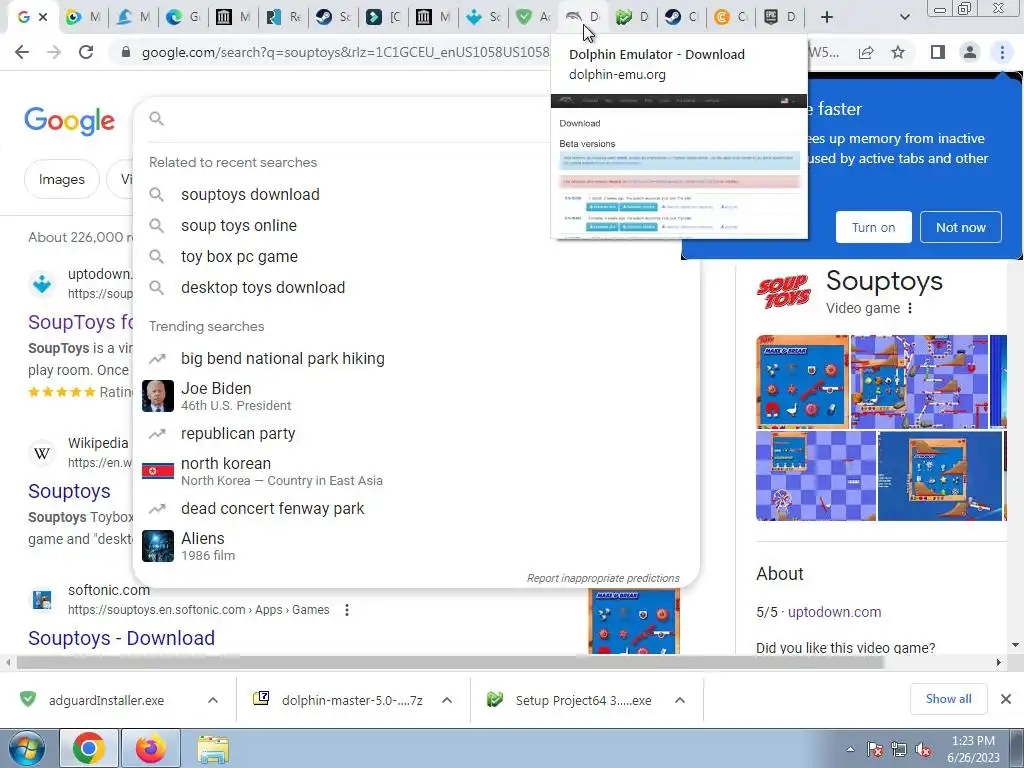This screenshot has height=768, width=1024.
Task: Open the 'Souptoys - Download' softonic result
Action: pyautogui.click(x=121, y=638)
